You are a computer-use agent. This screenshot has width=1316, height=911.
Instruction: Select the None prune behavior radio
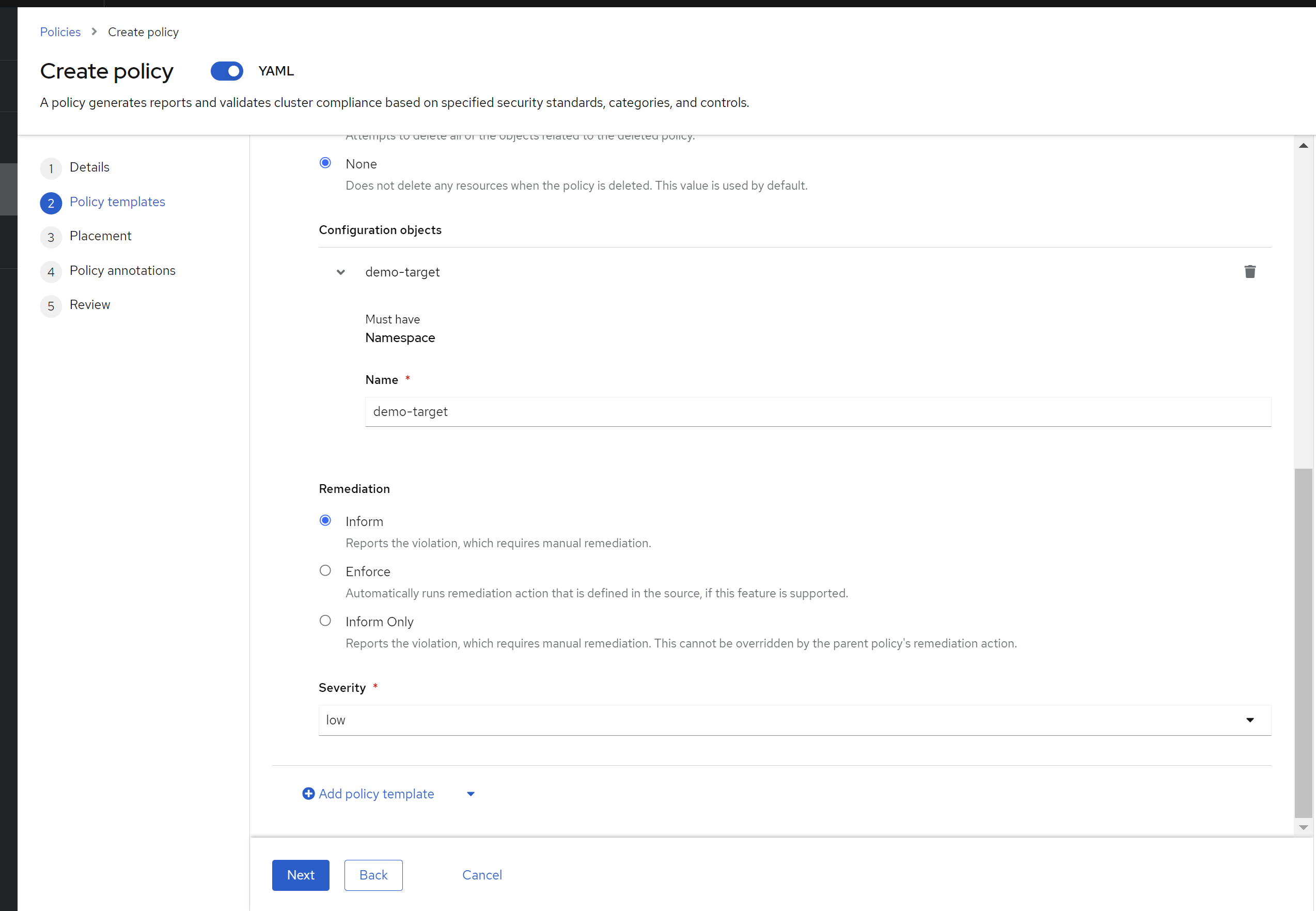click(325, 163)
